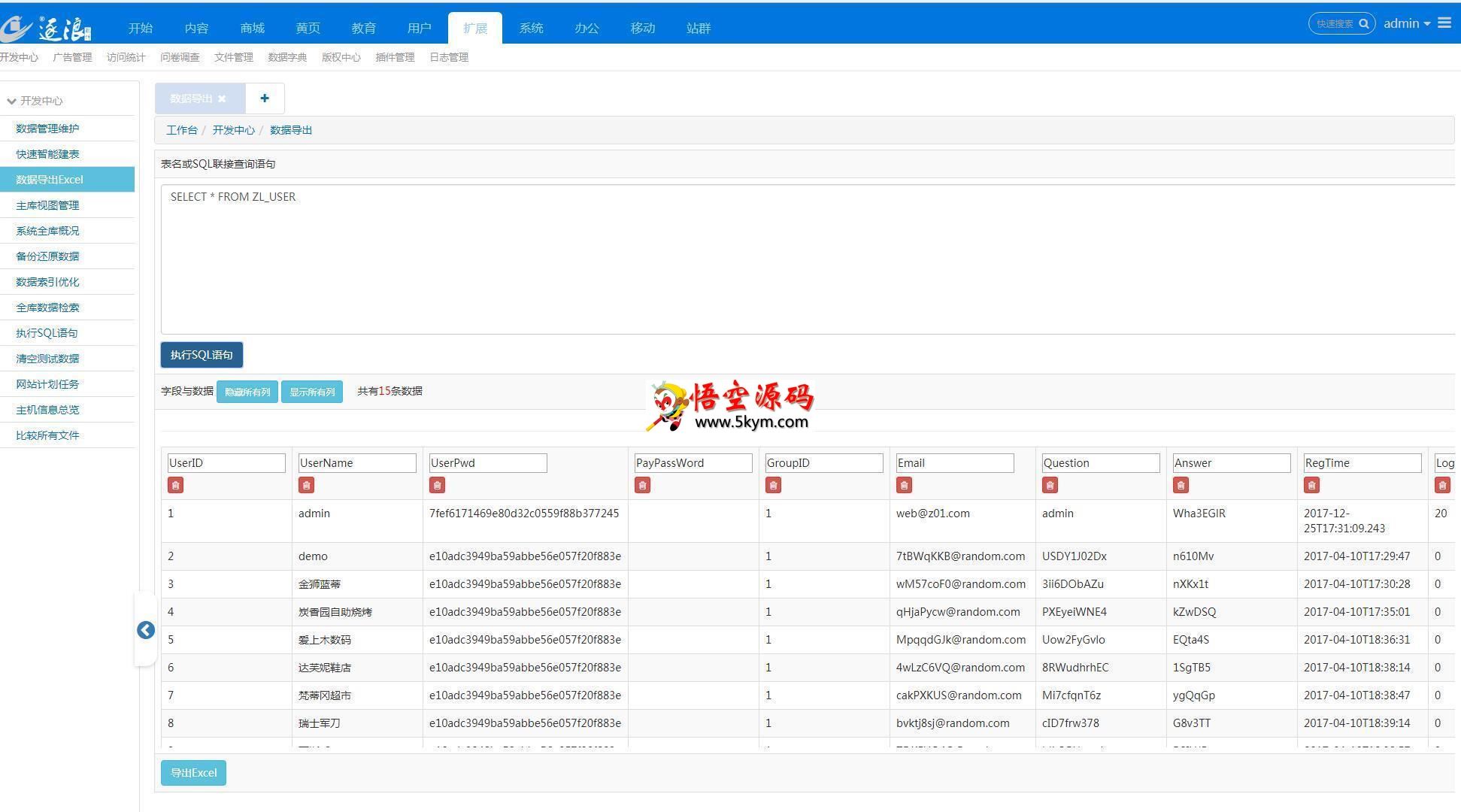Open the 商城 top menu

253,29
